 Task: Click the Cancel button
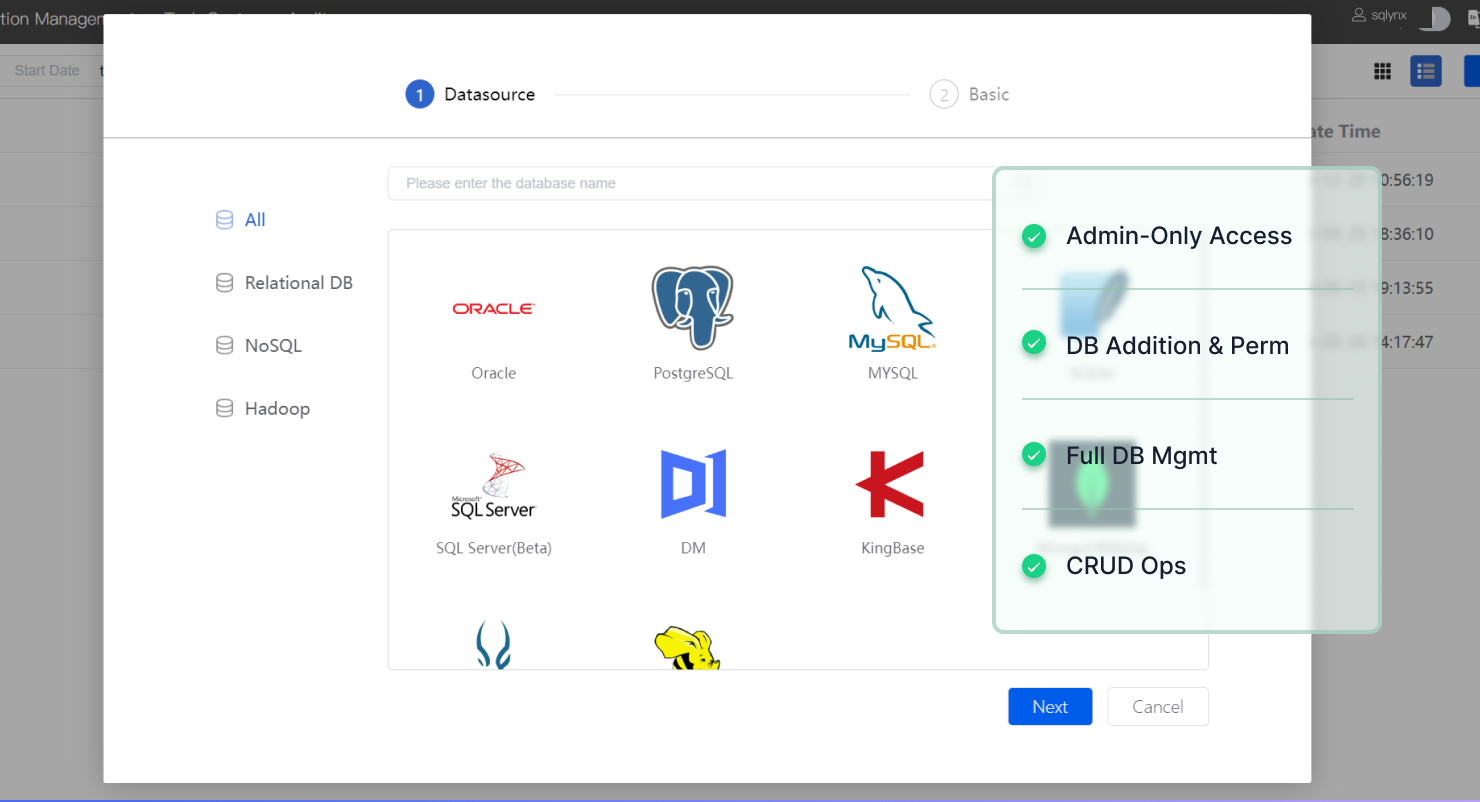pos(1158,706)
